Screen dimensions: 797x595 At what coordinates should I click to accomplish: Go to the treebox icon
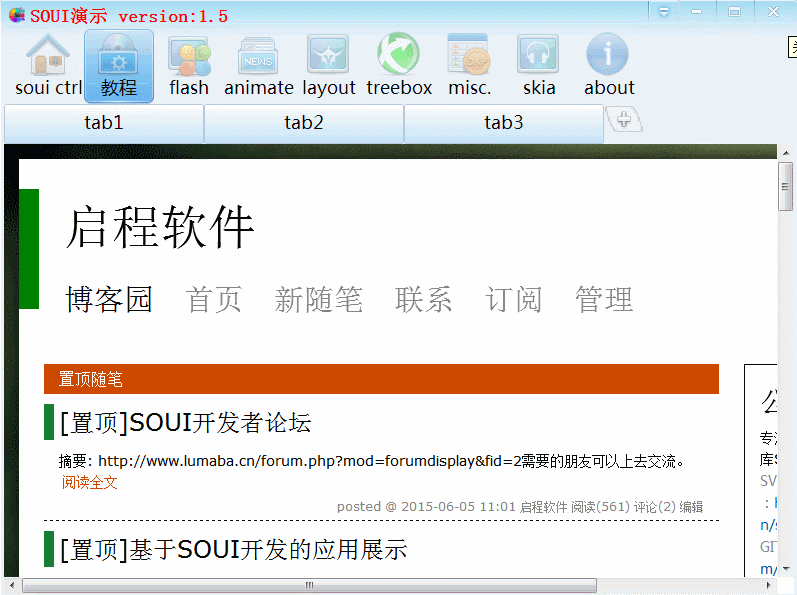click(399, 66)
